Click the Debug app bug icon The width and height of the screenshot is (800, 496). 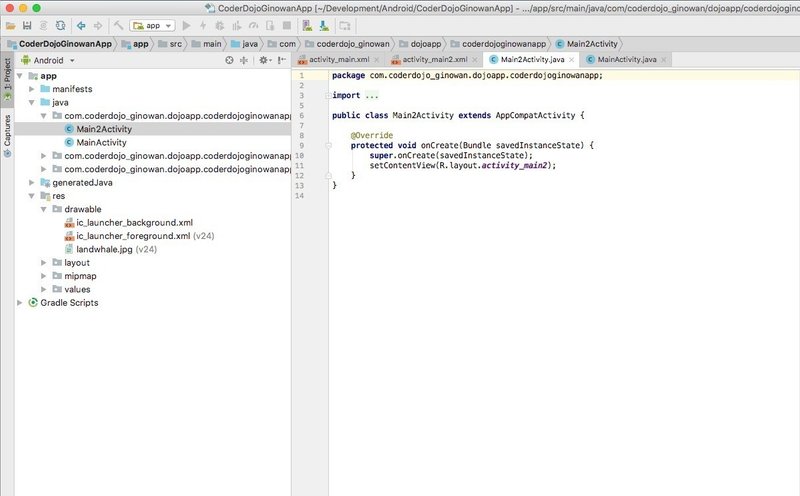(x=220, y=26)
